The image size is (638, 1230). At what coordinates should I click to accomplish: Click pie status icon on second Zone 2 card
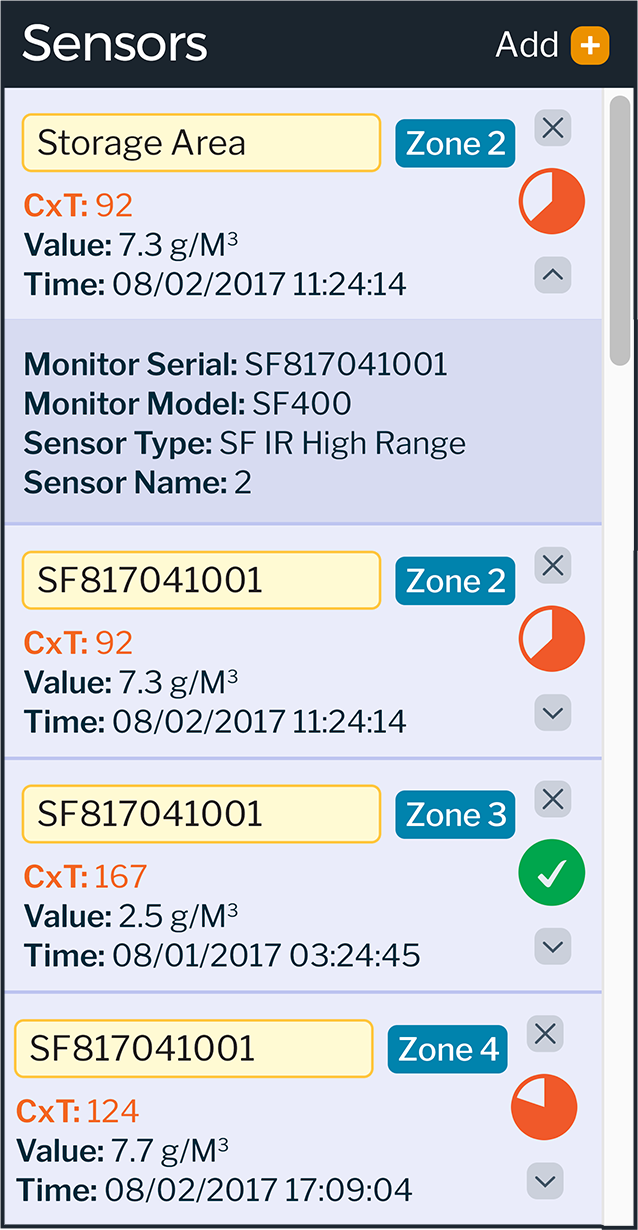(551, 638)
